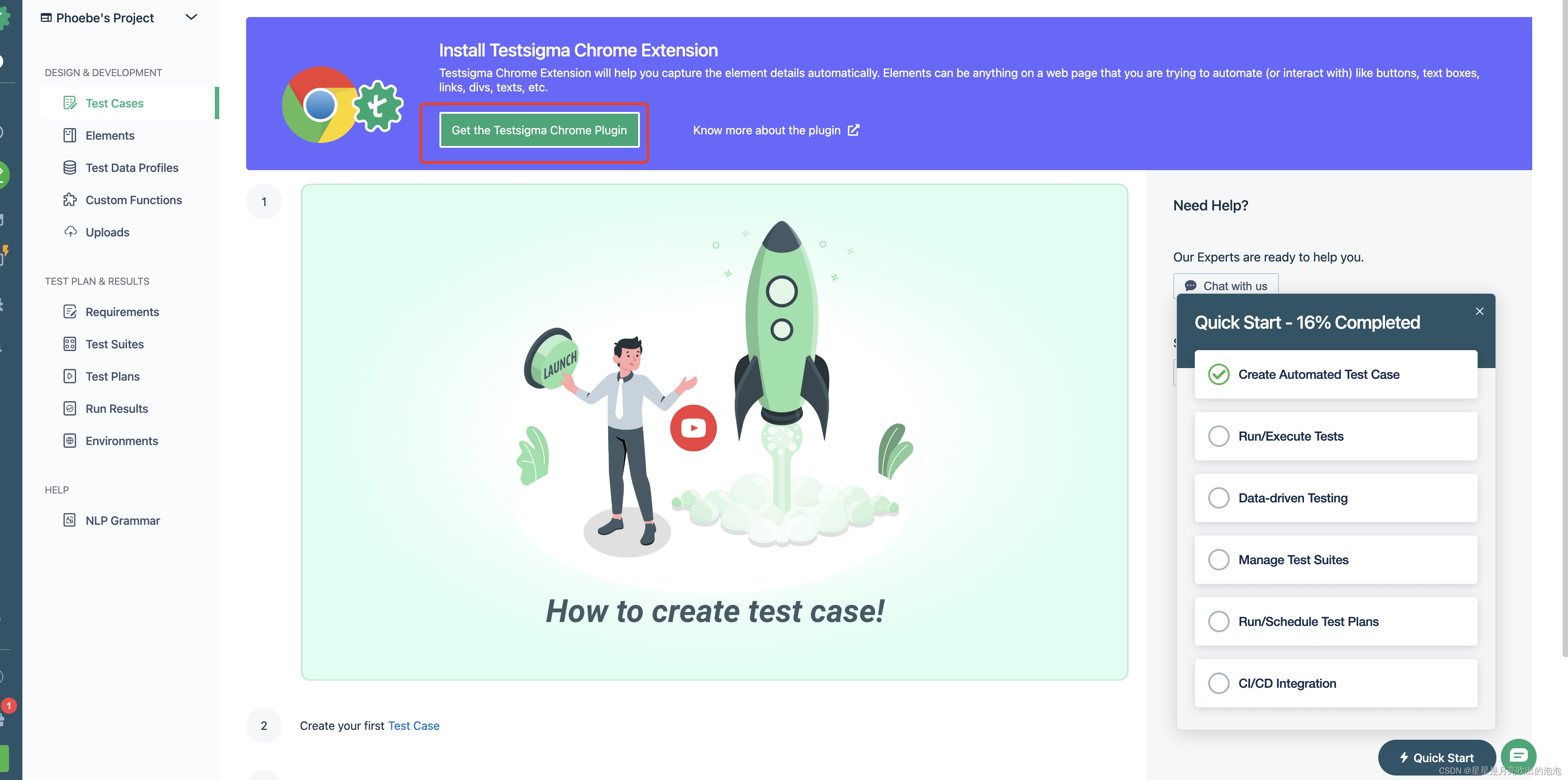This screenshot has height=780, width=1568.
Task: Close the Quick Start panel
Action: [1480, 312]
